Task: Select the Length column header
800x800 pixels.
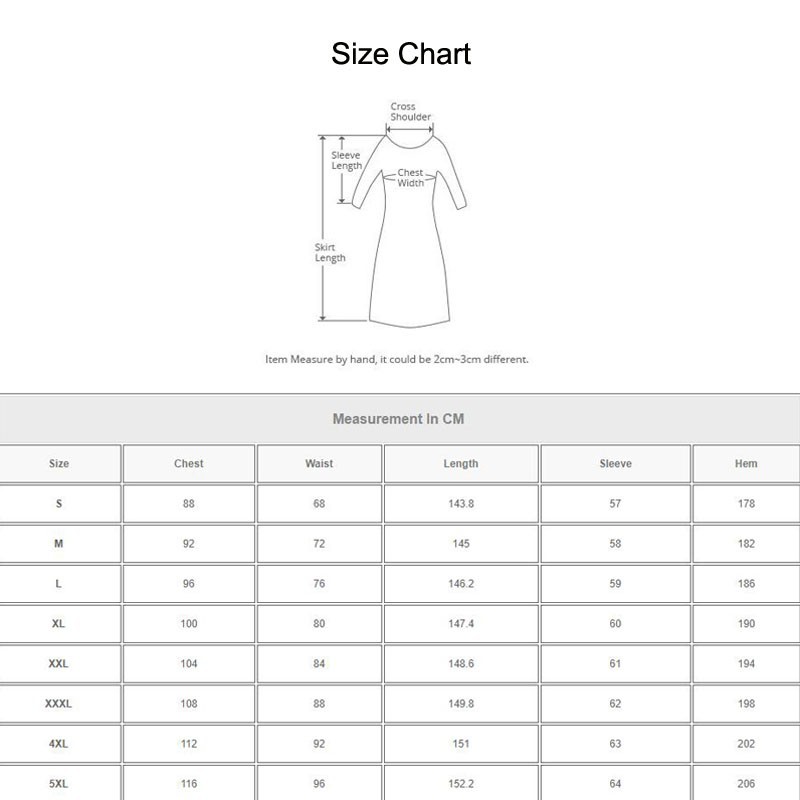Action: point(461,464)
